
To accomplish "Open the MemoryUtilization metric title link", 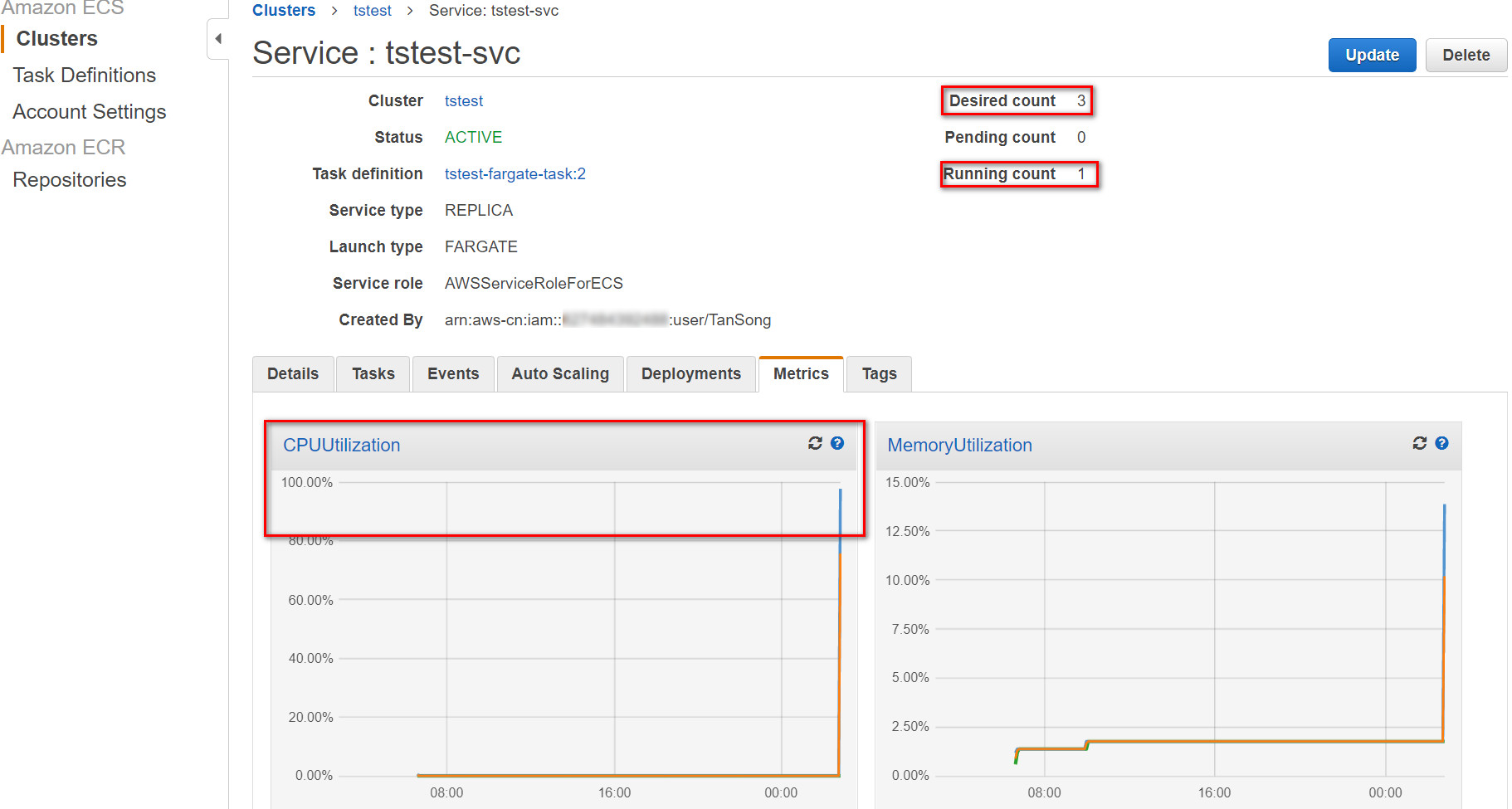I will (x=960, y=445).
